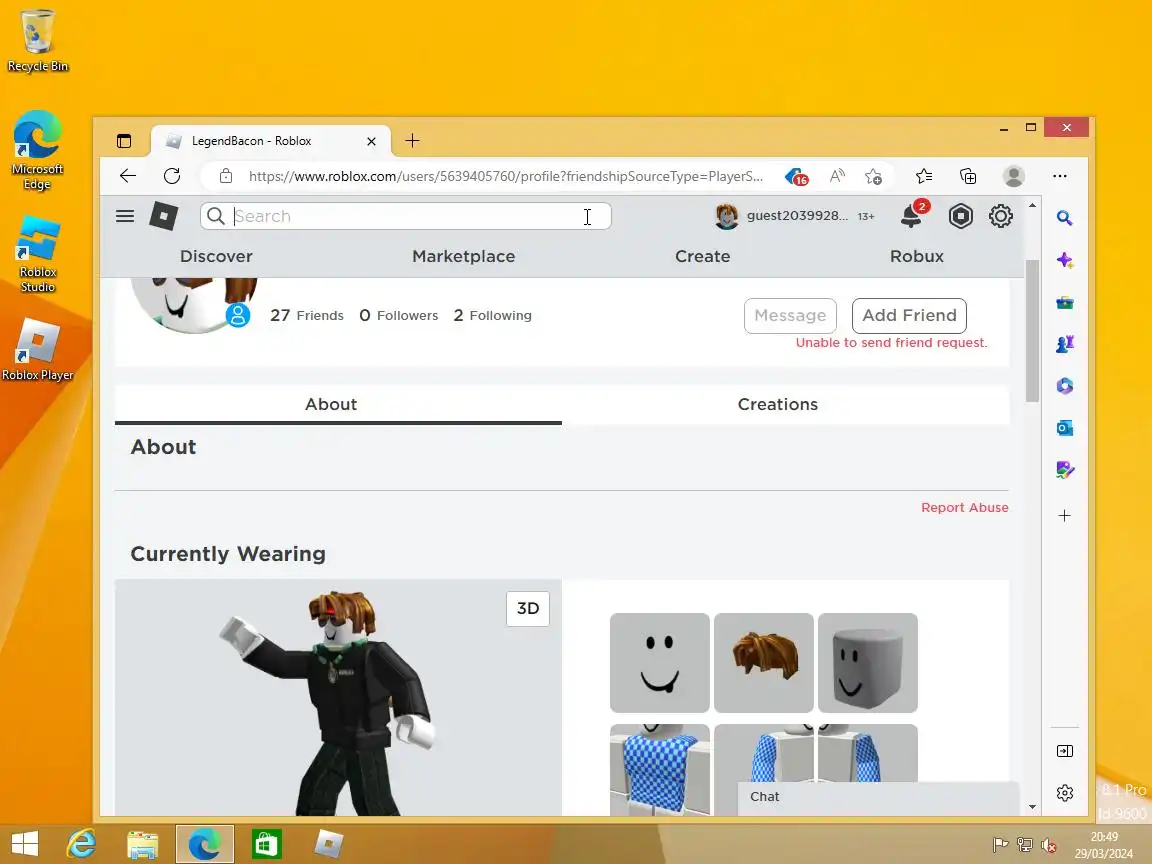Click the scrollbar up arrow
The width and height of the screenshot is (1152, 864).
(x=1032, y=206)
